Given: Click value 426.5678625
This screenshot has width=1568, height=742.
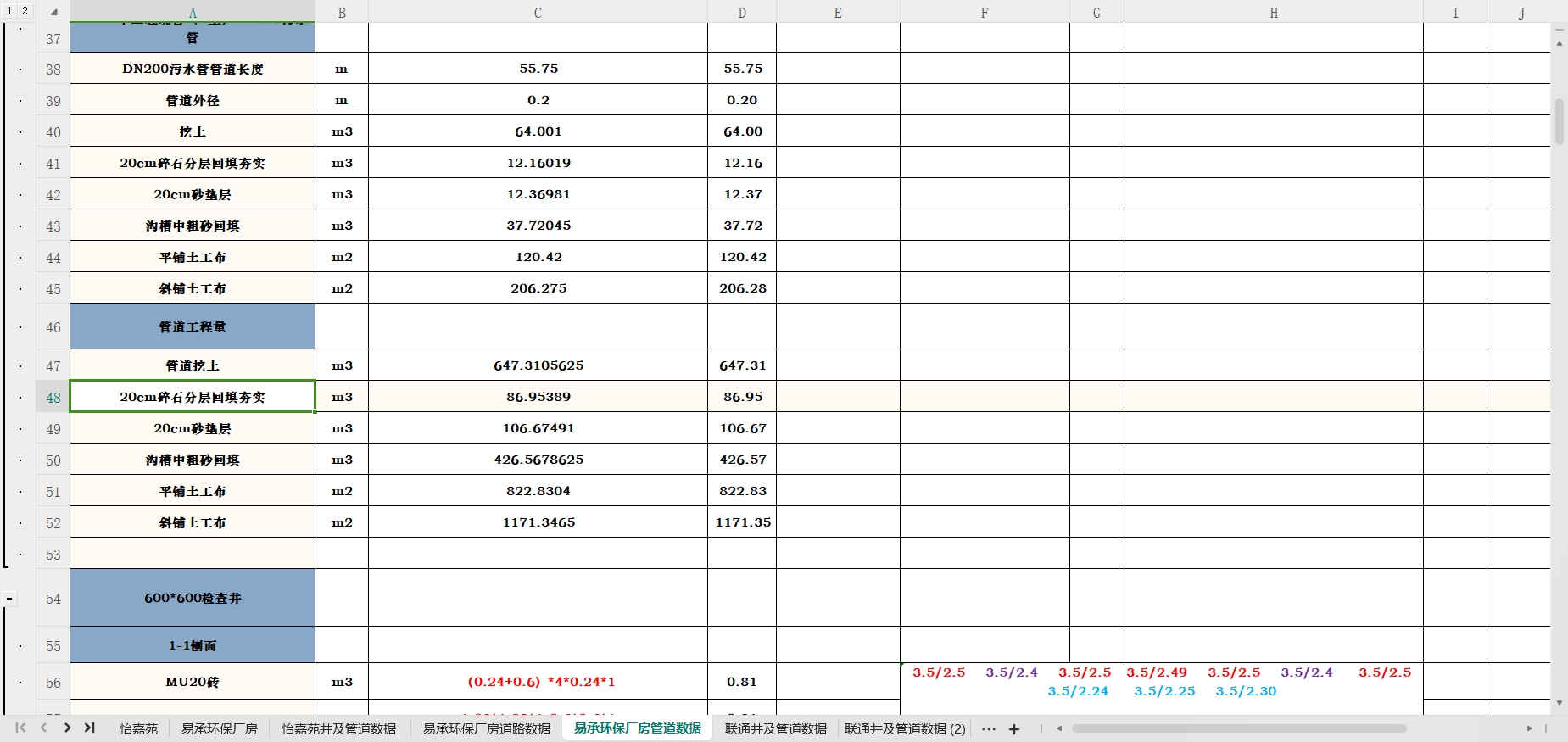Looking at the screenshot, I should click(538, 460).
